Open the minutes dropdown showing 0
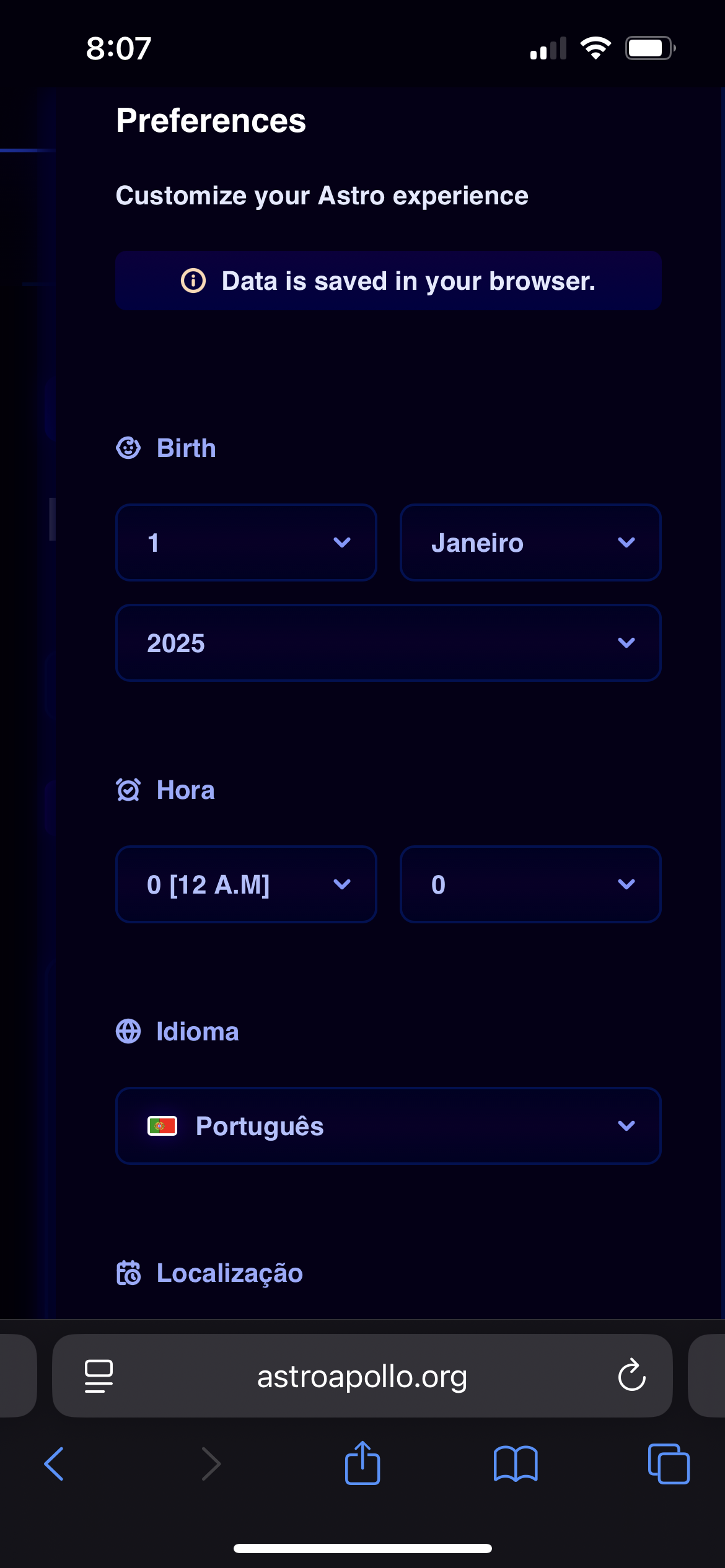The image size is (725, 1568). click(530, 884)
